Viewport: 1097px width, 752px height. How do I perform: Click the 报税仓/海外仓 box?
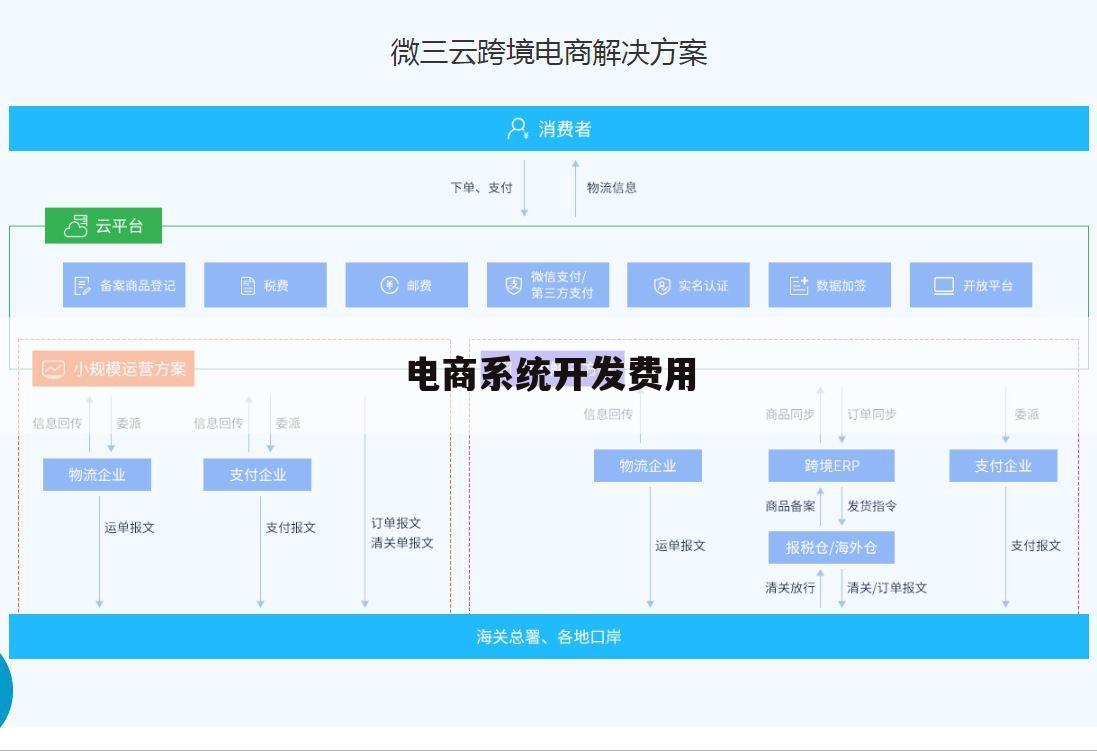pos(831,548)
